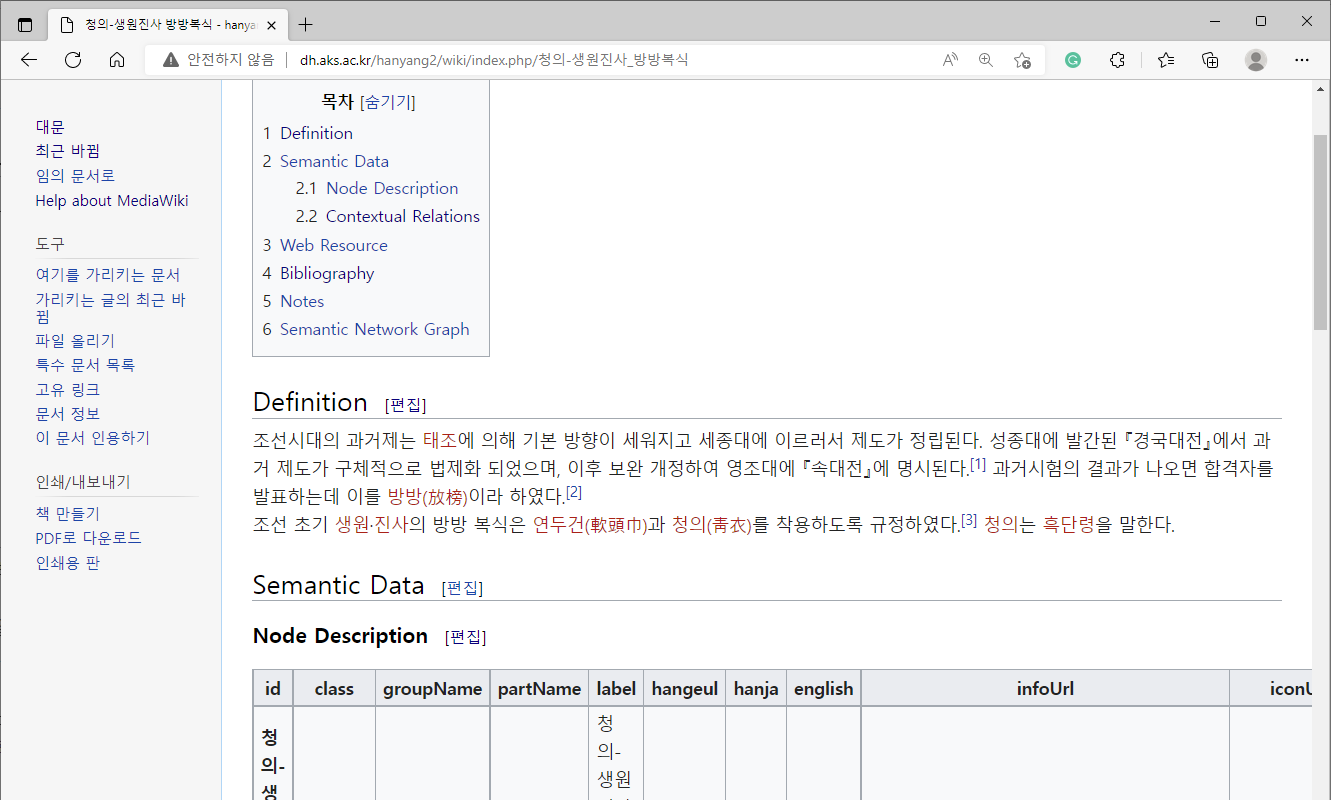The image size is (1331, 800).
Task: Add this page to favorites star icon
Action: pyautogui.click(x=1022, y=60)
